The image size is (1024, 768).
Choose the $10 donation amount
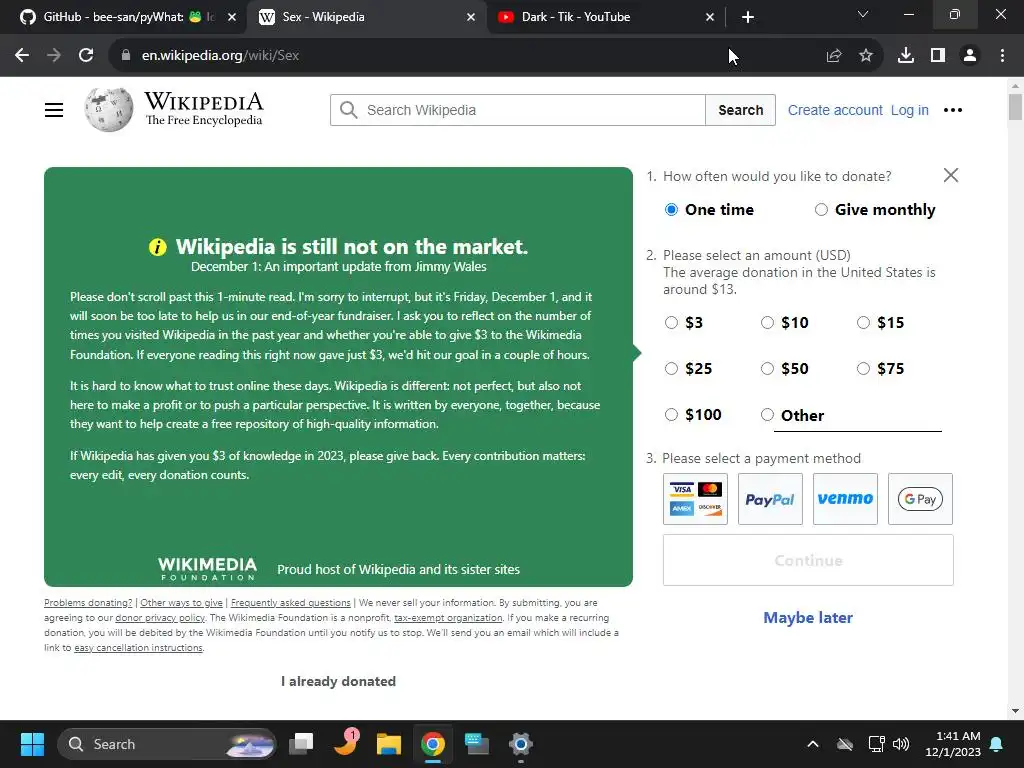[767, 323]
